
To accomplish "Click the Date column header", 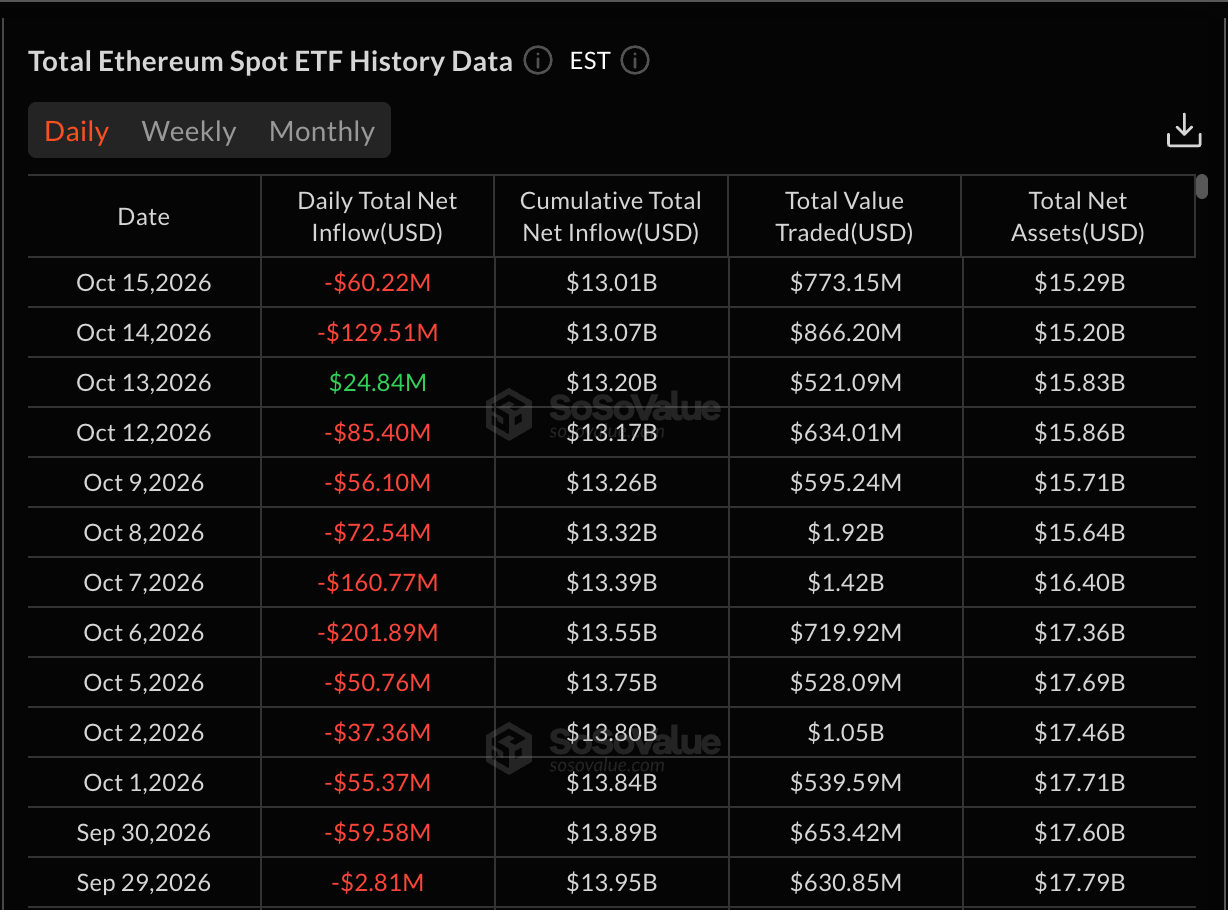I will [144, 217].
